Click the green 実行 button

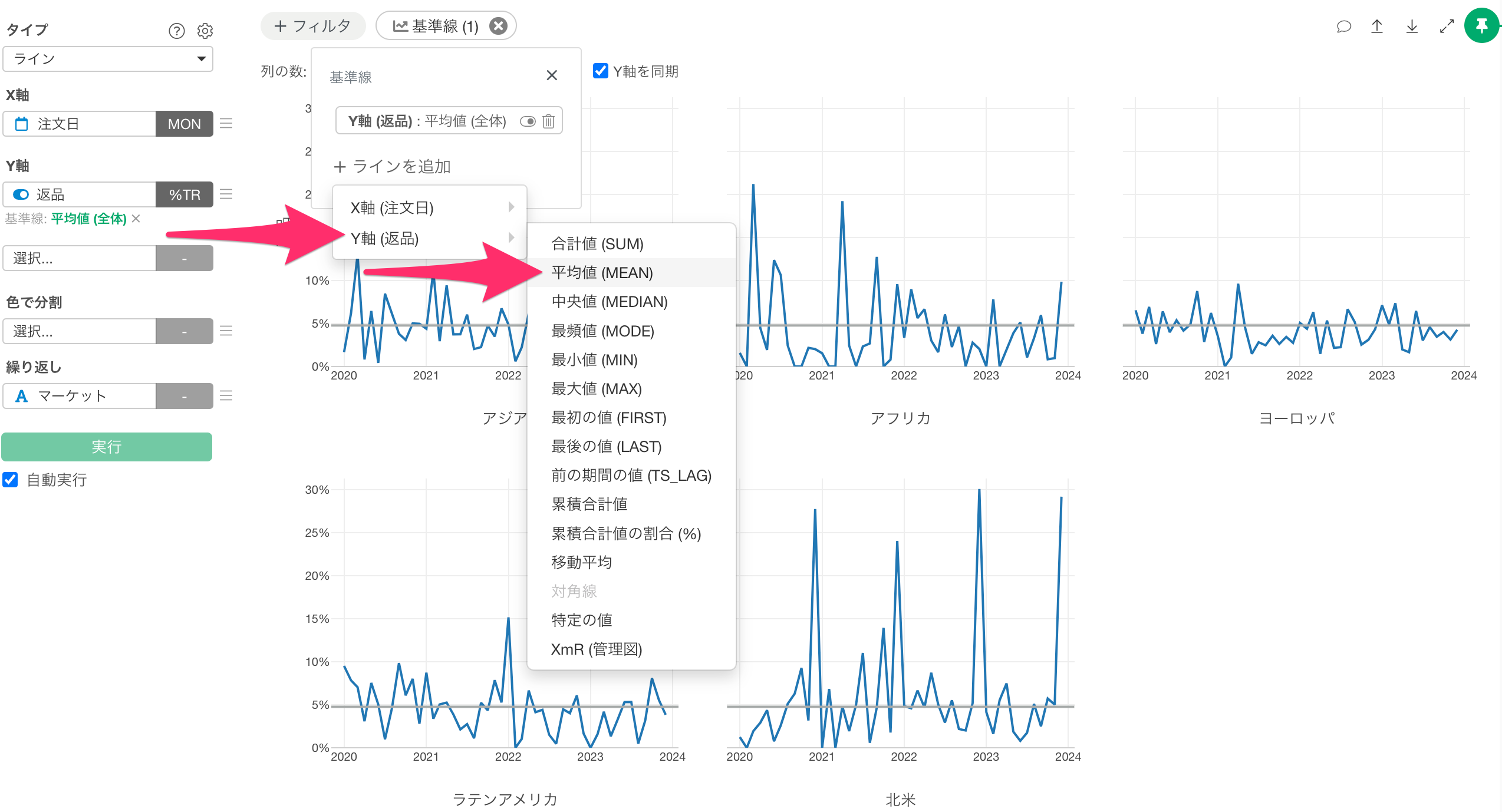tap(107, 447)
